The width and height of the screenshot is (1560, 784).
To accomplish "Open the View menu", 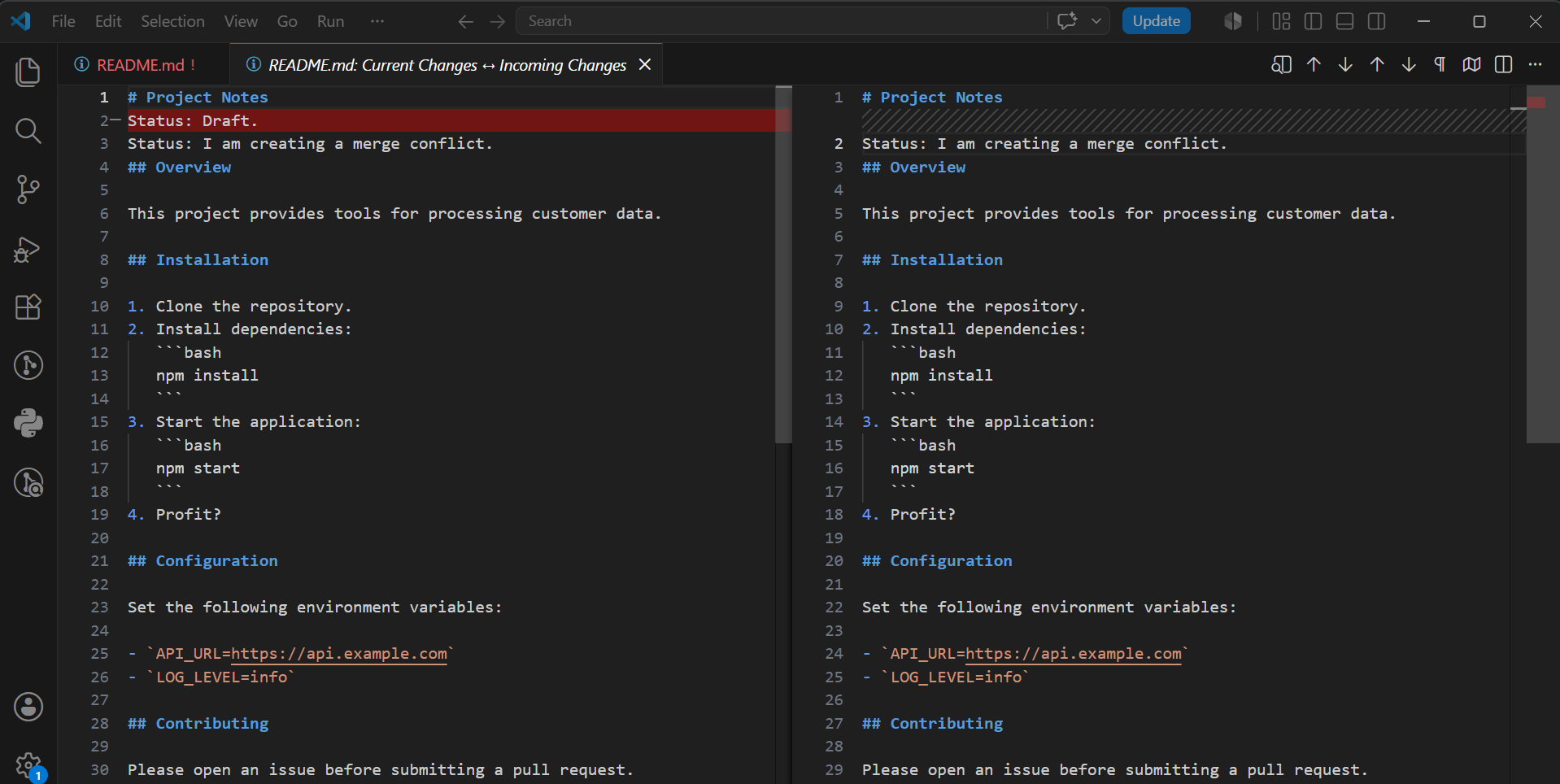I will click(241, 21).
